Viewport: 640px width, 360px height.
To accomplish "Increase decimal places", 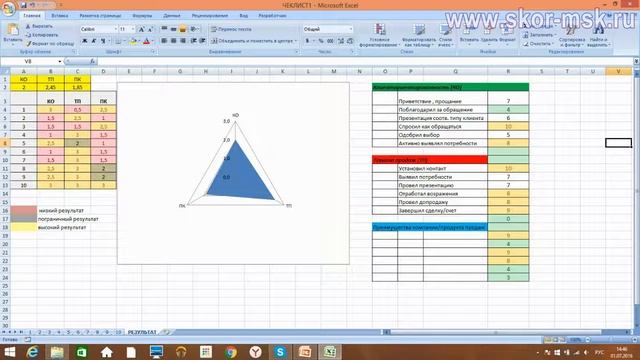I will pyautogui.click(x=341, y=41).
